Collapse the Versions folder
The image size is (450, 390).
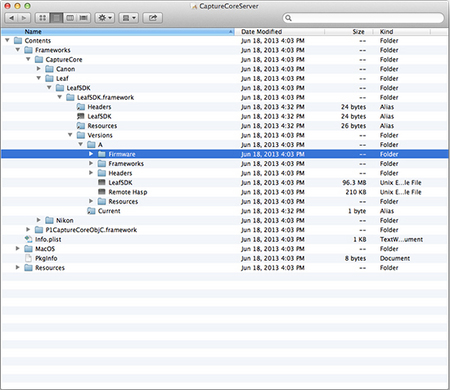(x=70, y=135)
